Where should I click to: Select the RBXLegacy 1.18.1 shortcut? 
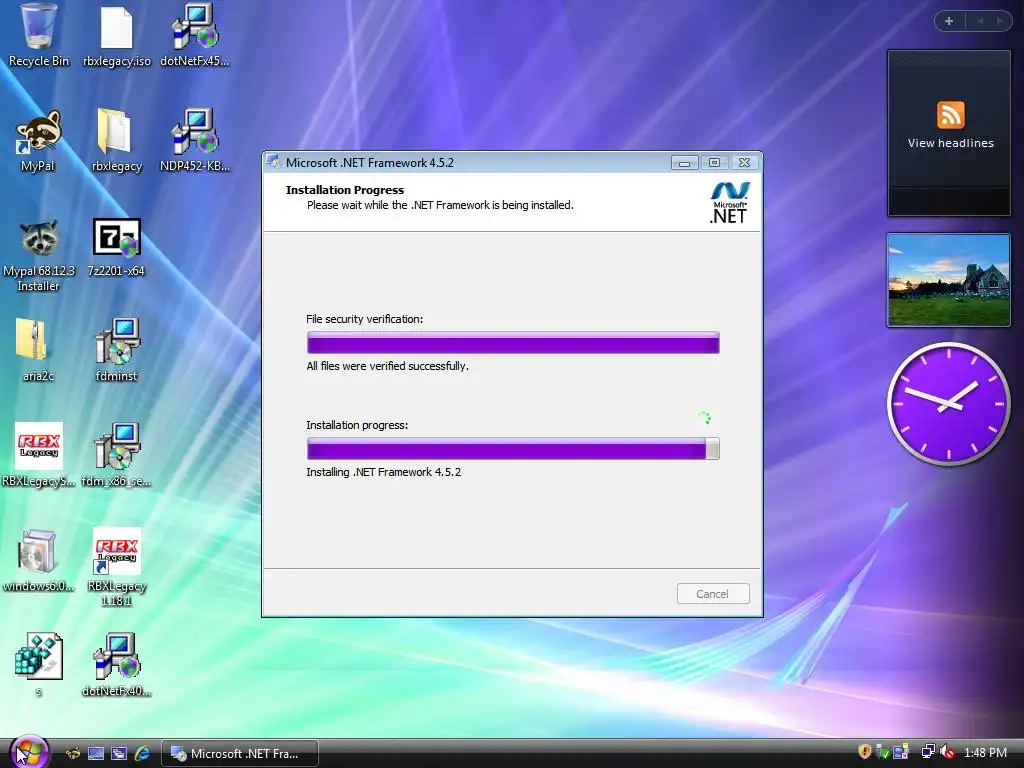tap(116, 567)
